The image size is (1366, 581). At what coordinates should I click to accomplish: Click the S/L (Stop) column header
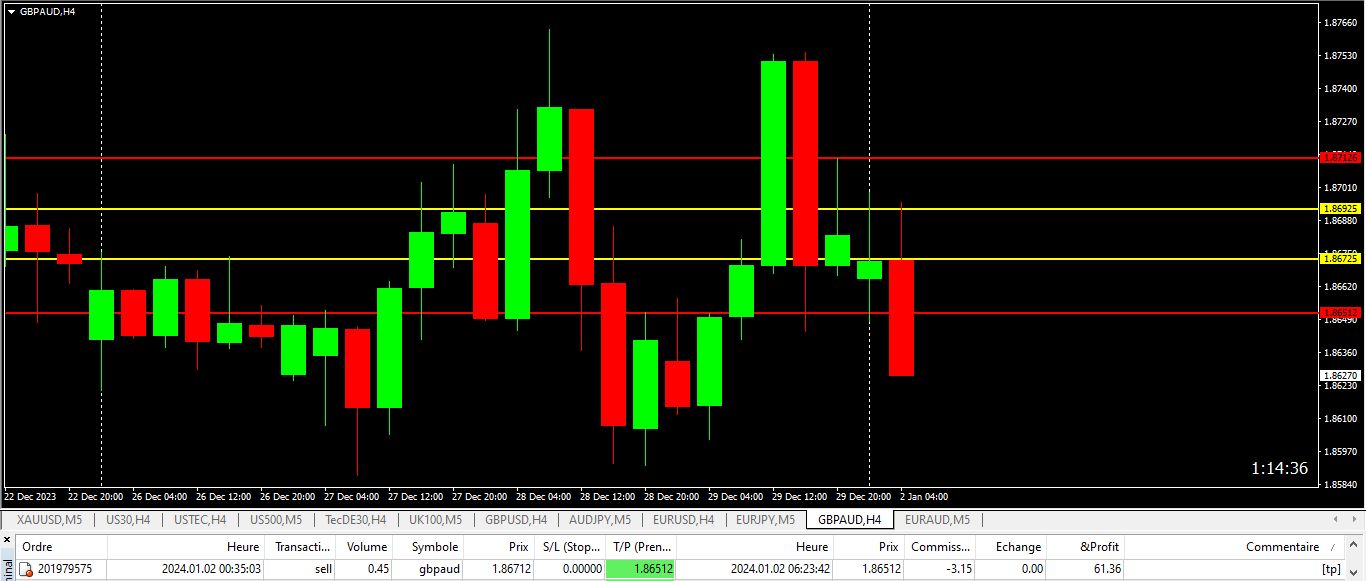click(571, 547)
